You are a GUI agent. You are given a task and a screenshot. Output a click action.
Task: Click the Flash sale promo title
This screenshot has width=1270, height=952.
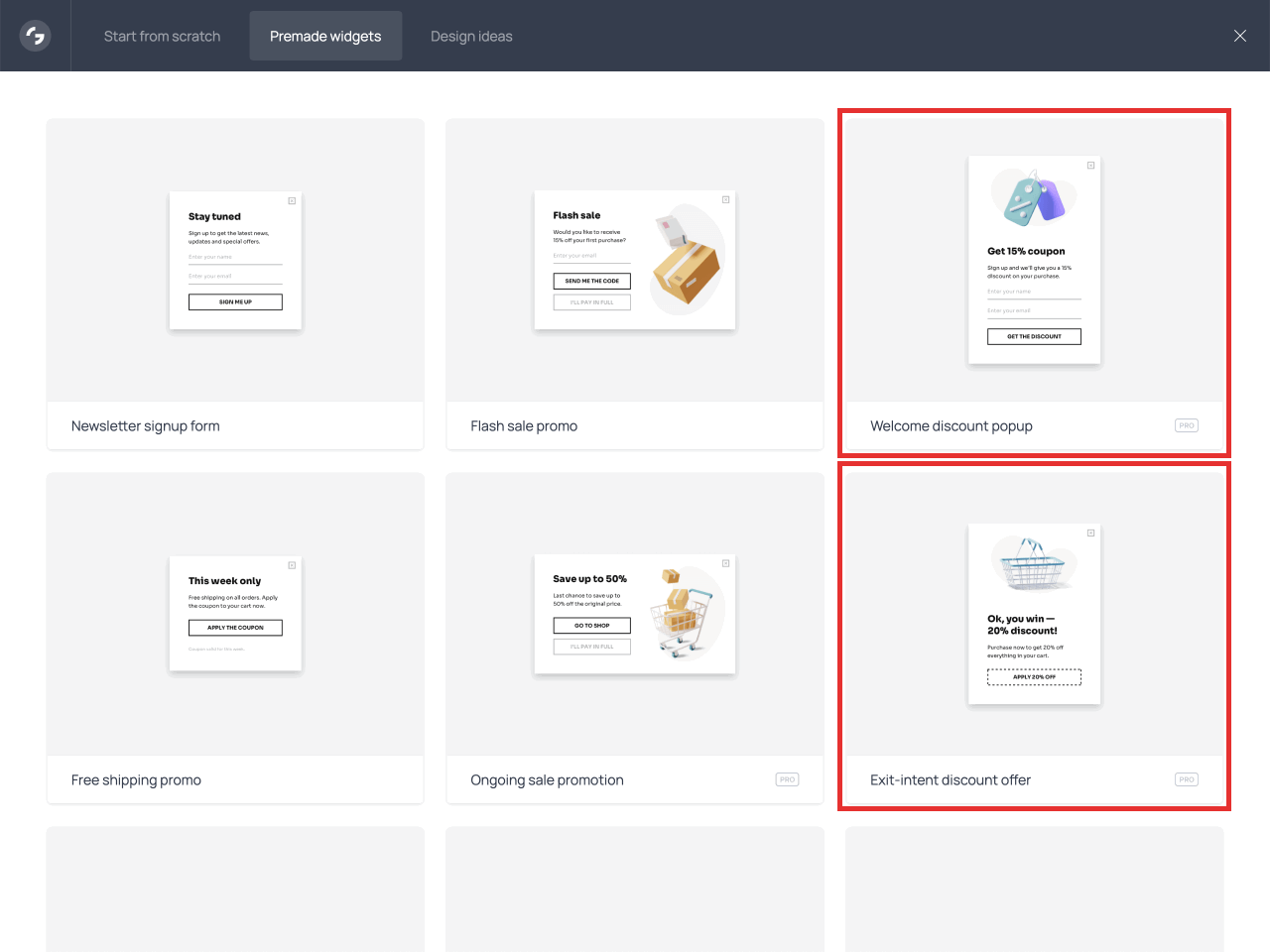tap(524, 426)
